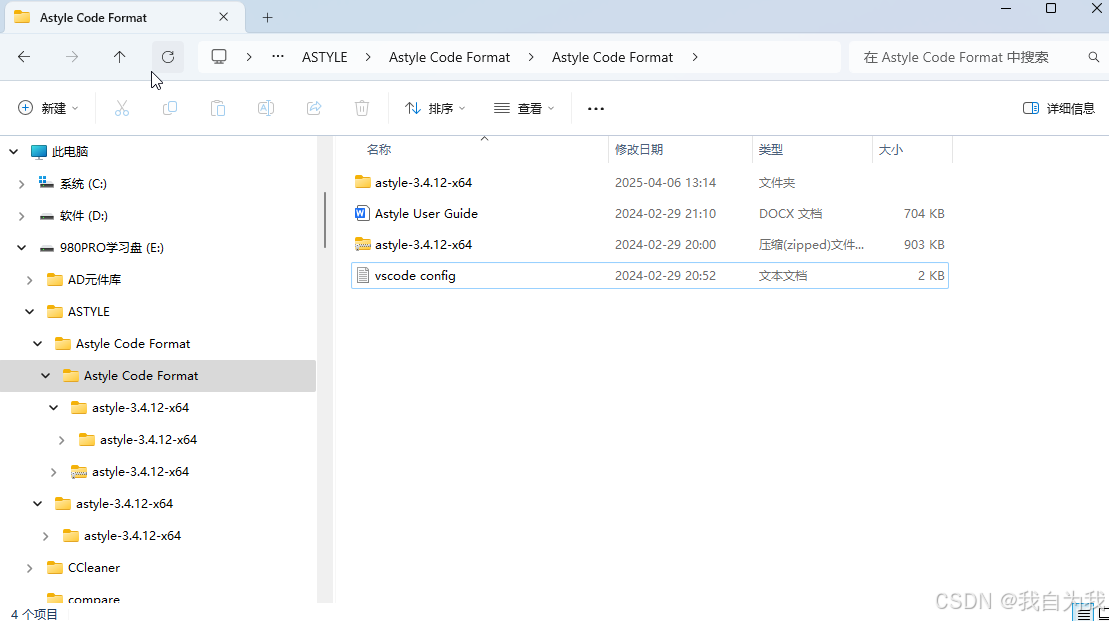Click the Refresh icon in the address bar
1109x621 pixels.
[x=167, y=57]
